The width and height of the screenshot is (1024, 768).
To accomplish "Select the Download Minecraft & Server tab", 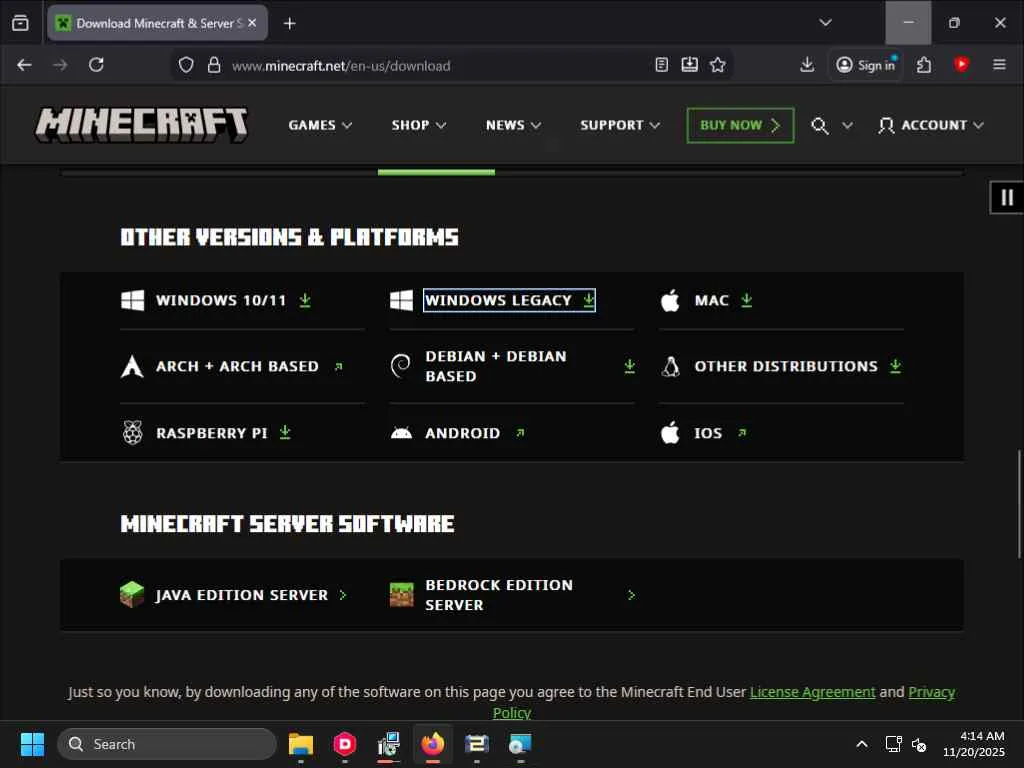I will (157, 24).
